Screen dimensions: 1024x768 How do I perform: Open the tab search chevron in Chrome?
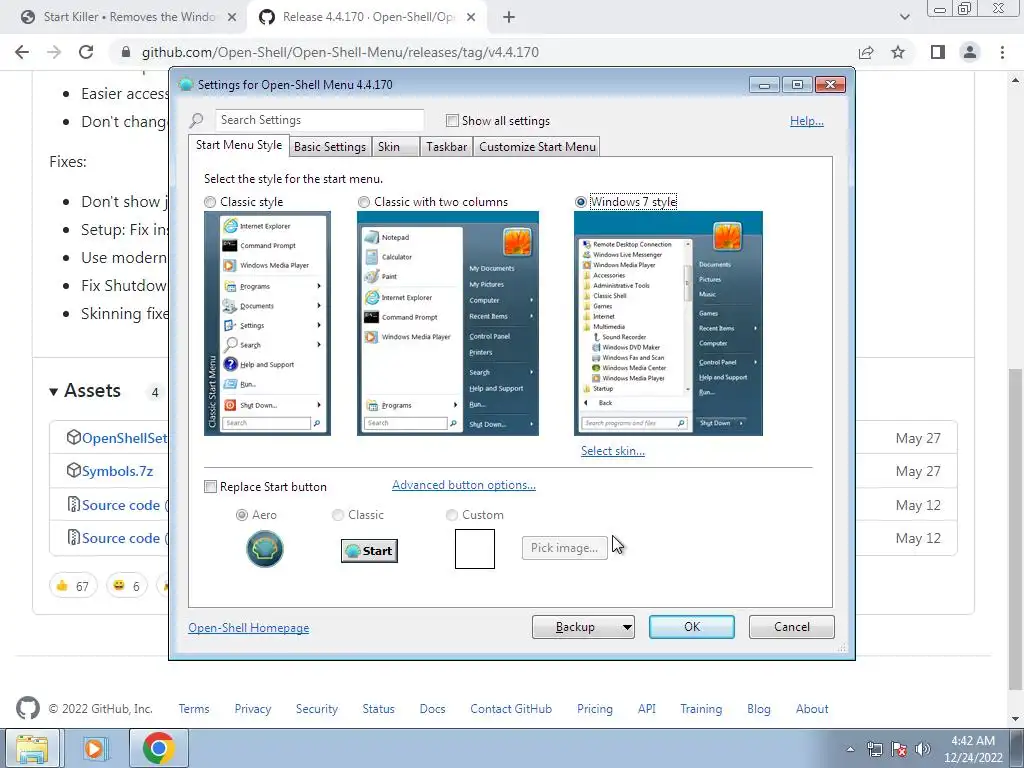(904, 17)
